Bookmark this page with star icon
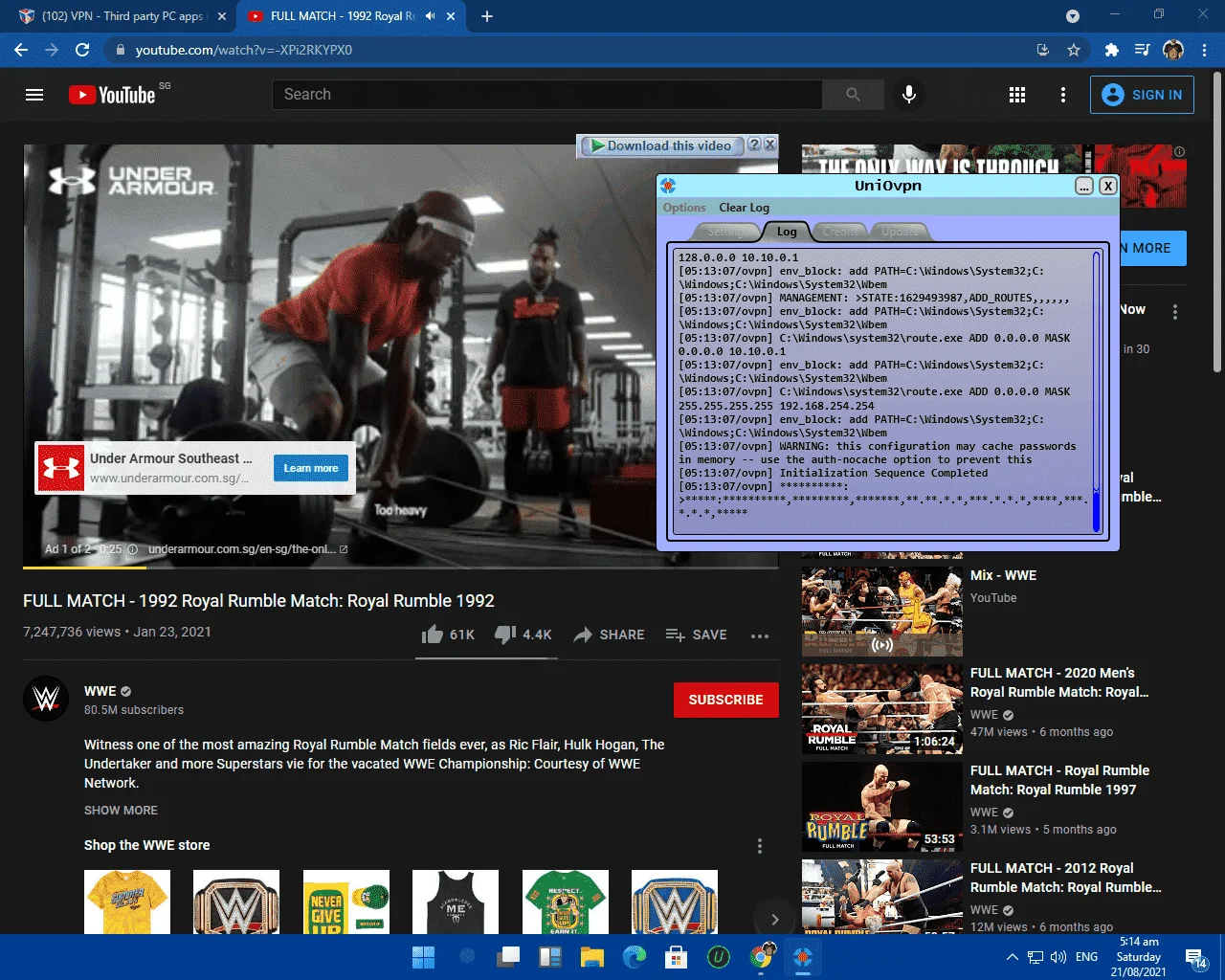Viewport: 1225px width, 980px height. tap(1074, 50)
